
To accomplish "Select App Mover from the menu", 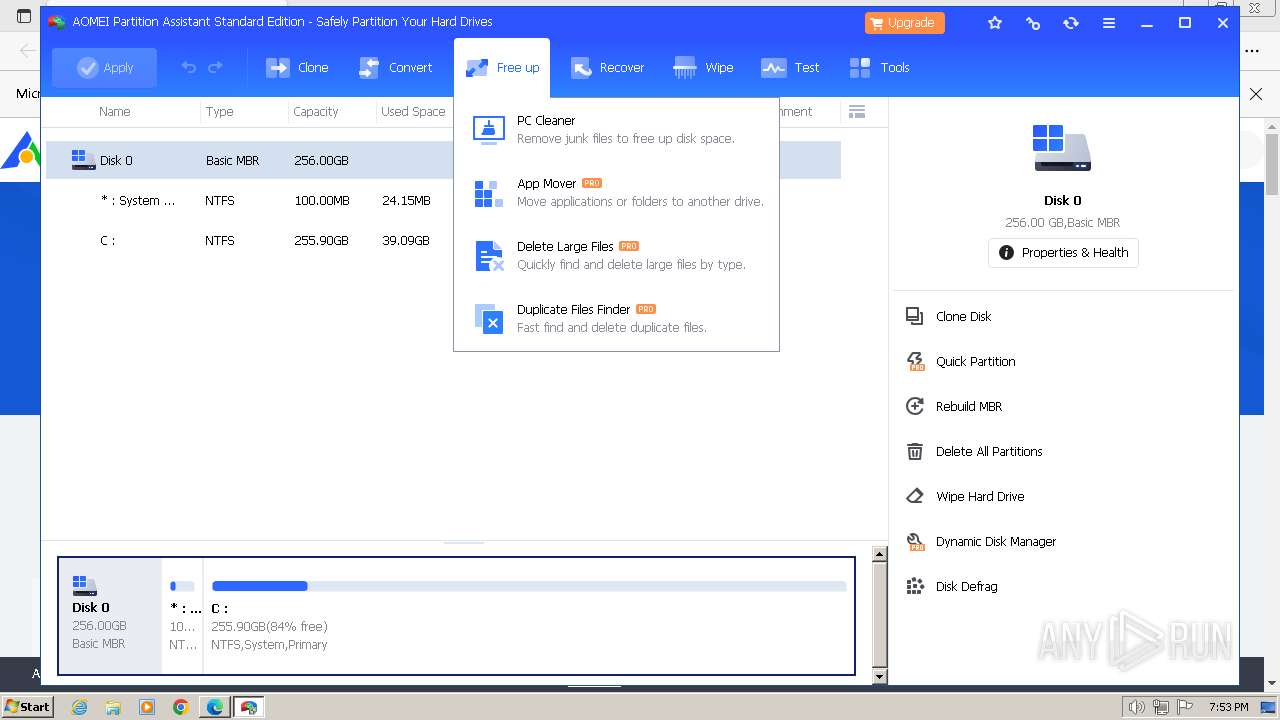I will pos(616,192).
